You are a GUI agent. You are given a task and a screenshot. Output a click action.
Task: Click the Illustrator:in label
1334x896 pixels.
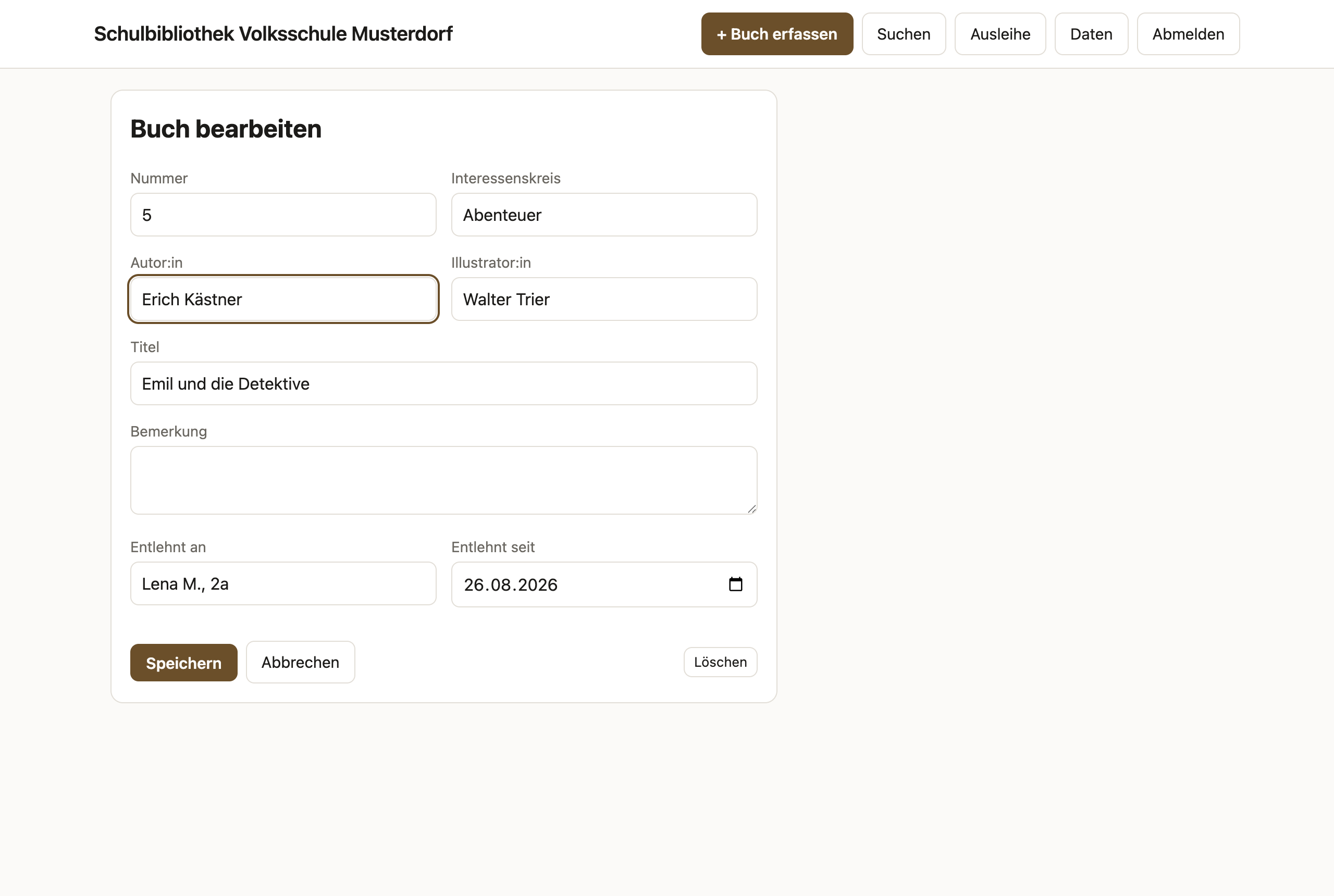(491, 263)
